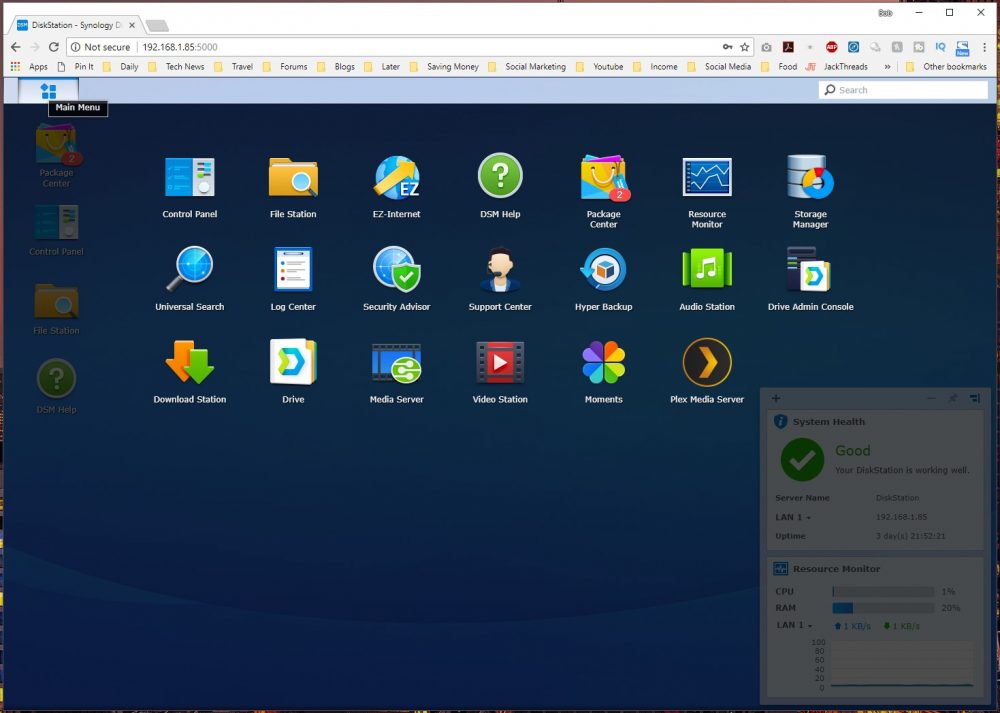1000x713 pixels.
Task: Click the address bar URL
Action: coord(180,47)
